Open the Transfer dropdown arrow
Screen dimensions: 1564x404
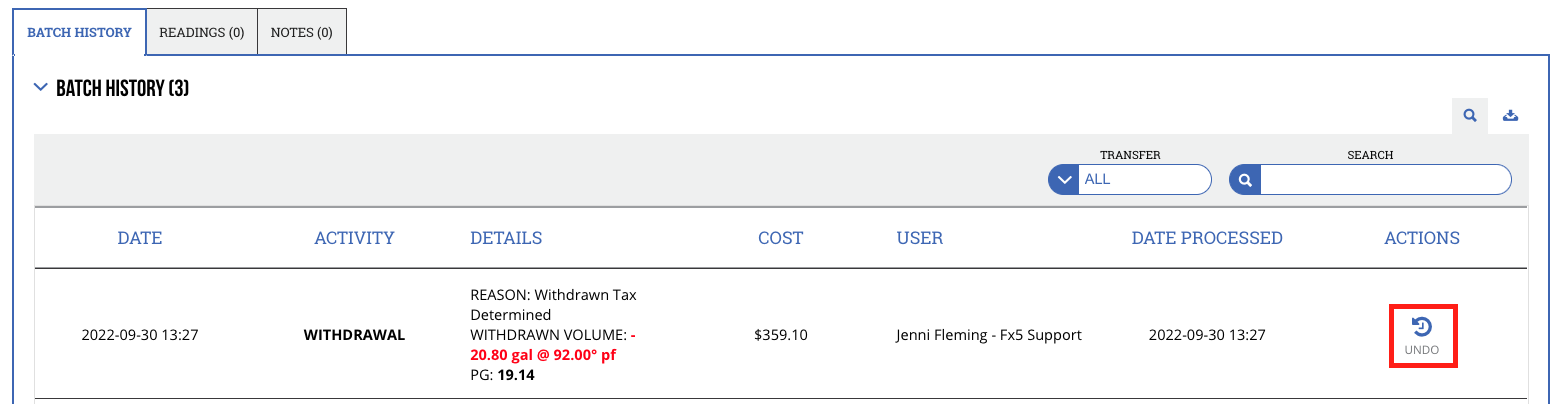[x=1064, y=180]
